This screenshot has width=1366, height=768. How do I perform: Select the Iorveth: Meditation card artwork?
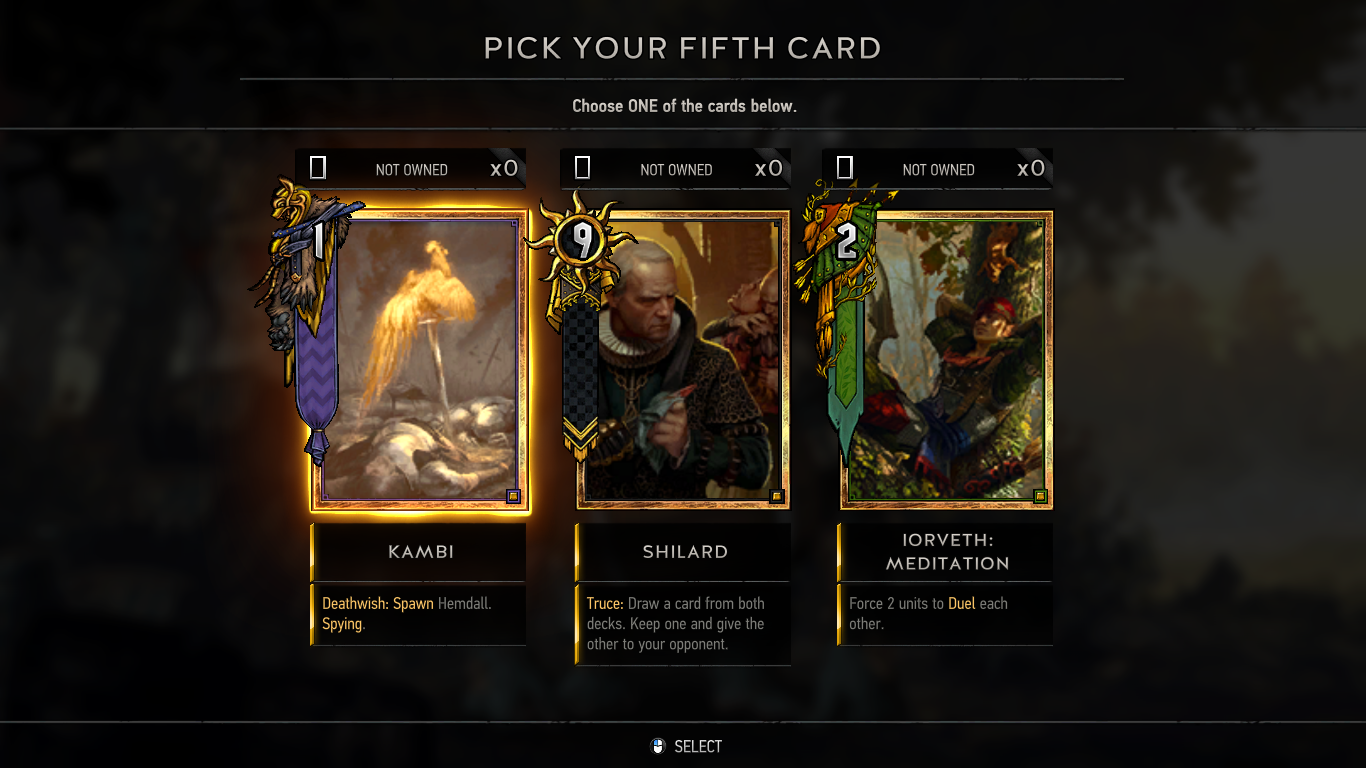(x=947, y=360)
